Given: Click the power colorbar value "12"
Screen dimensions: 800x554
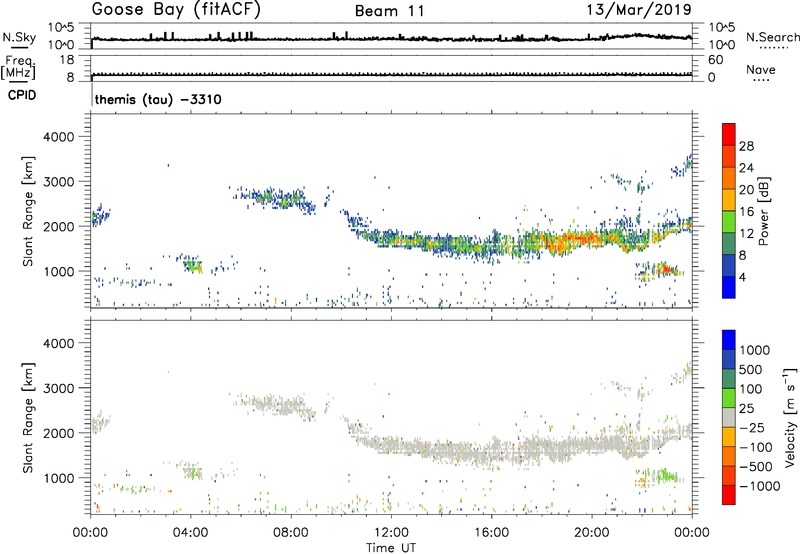Looking at the screenshot, I should click(746, 234).
